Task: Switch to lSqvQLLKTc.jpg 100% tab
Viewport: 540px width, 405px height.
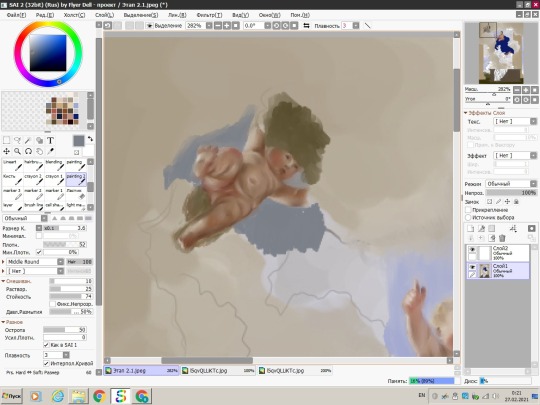Action: 218,371
